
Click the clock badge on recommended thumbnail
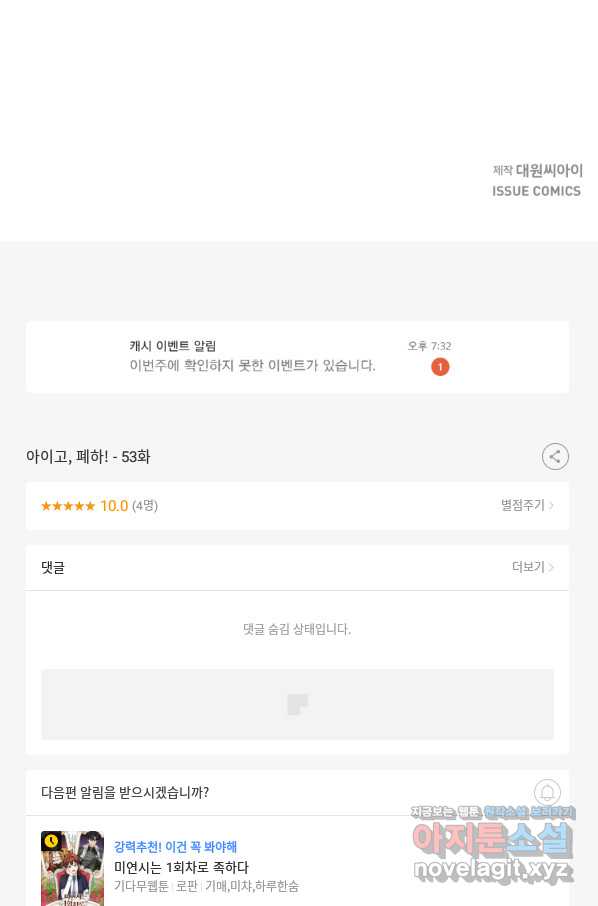[x=51, y=841]
